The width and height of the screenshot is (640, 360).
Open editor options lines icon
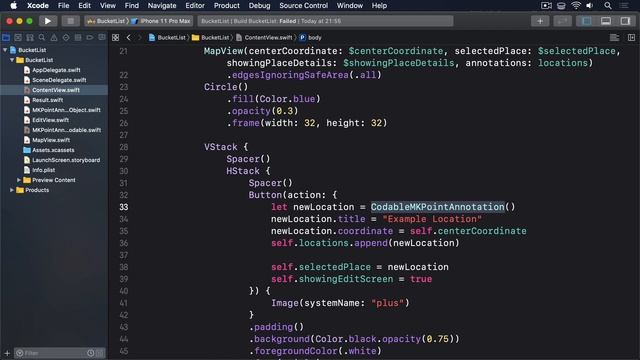click(x=614, y=38)
